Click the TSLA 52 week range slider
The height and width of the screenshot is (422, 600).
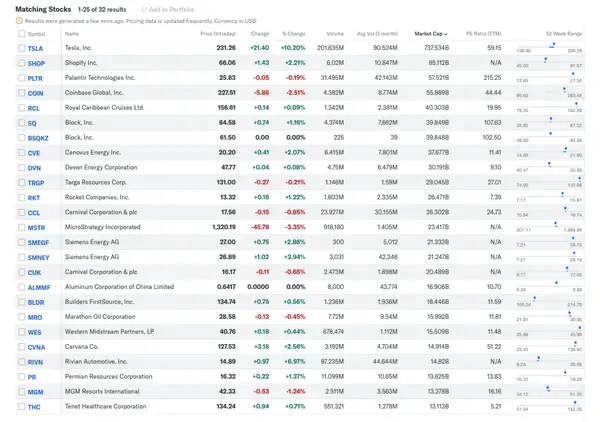tap(549, 48)
